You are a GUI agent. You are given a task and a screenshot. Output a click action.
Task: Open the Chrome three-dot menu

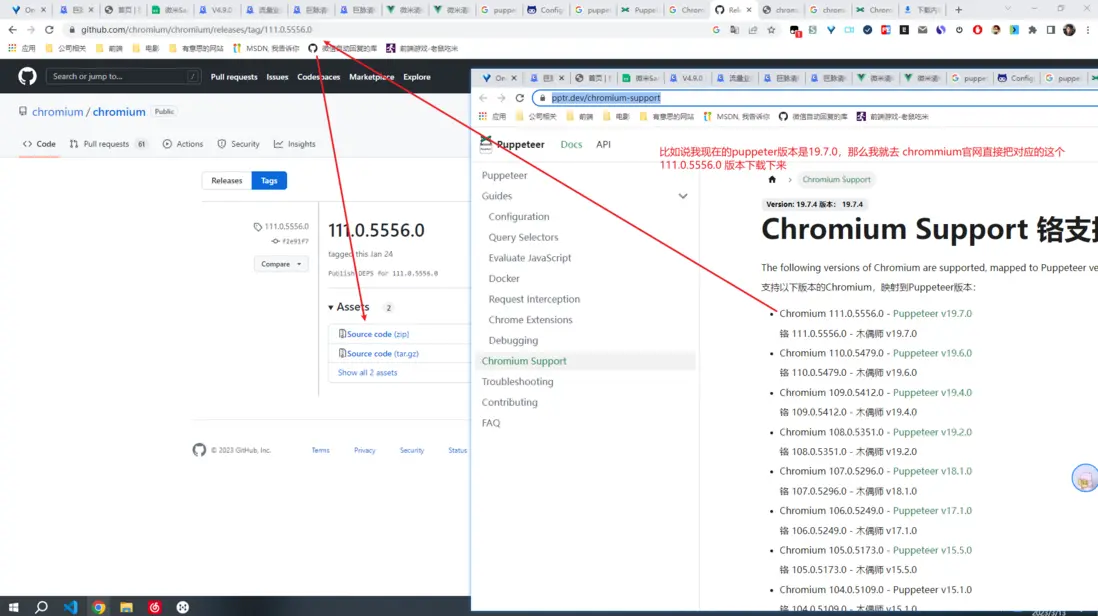point(1087,30)
